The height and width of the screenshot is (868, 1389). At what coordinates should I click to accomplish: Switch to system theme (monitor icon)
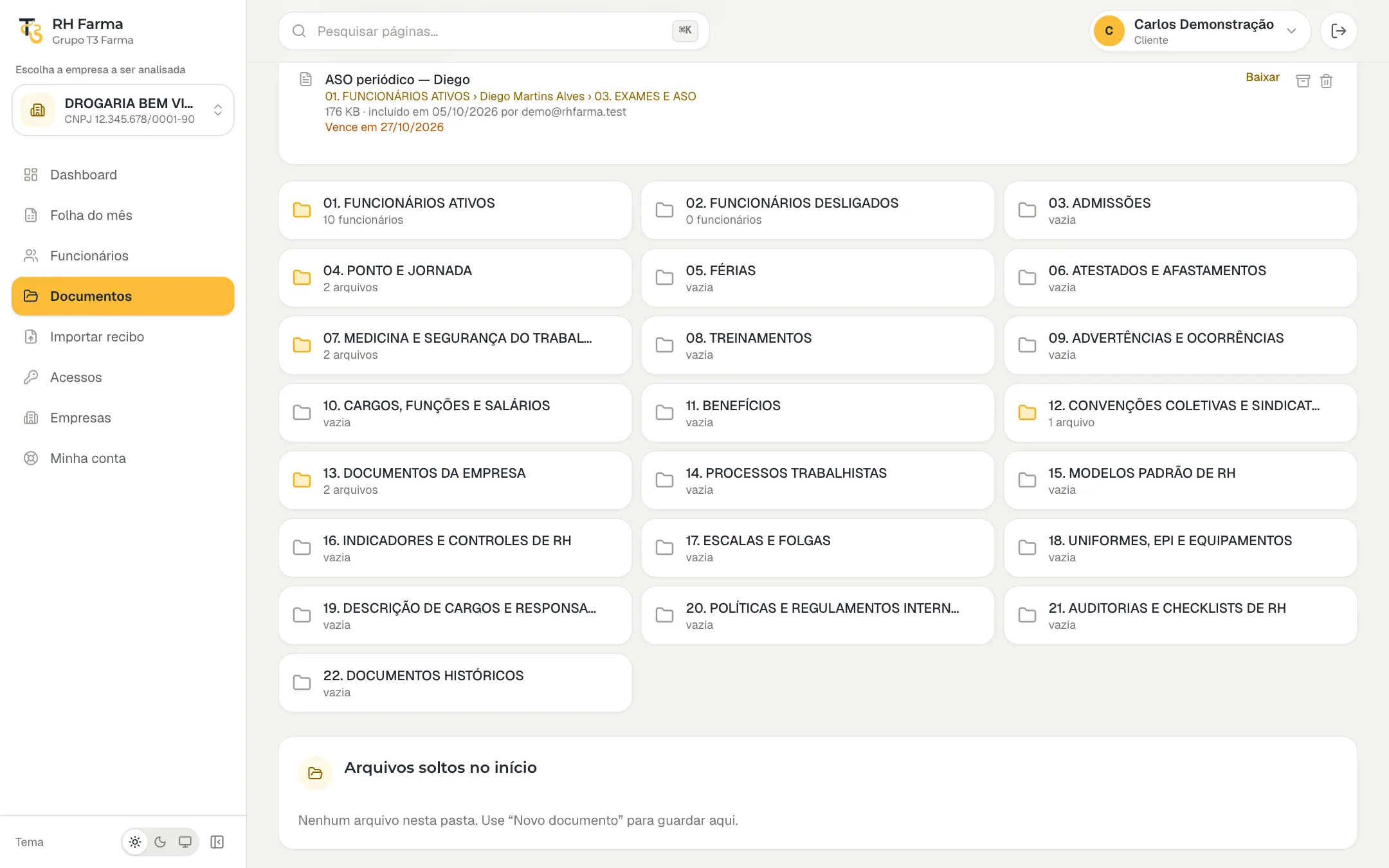(x=185, y=842)
